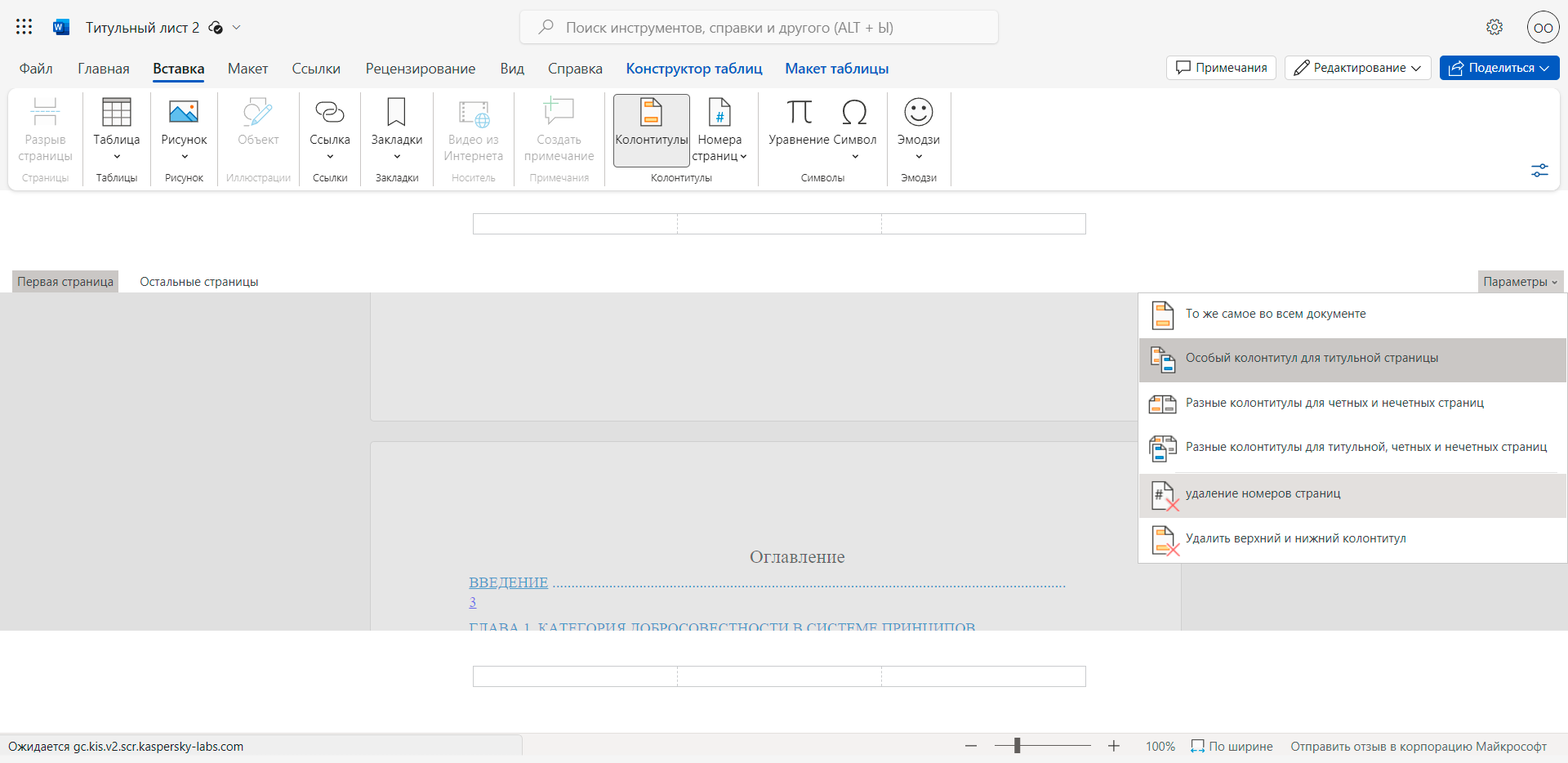Click the Колонтитулы header footer button
Screen dimensions: 1568x763
[652, 130]
